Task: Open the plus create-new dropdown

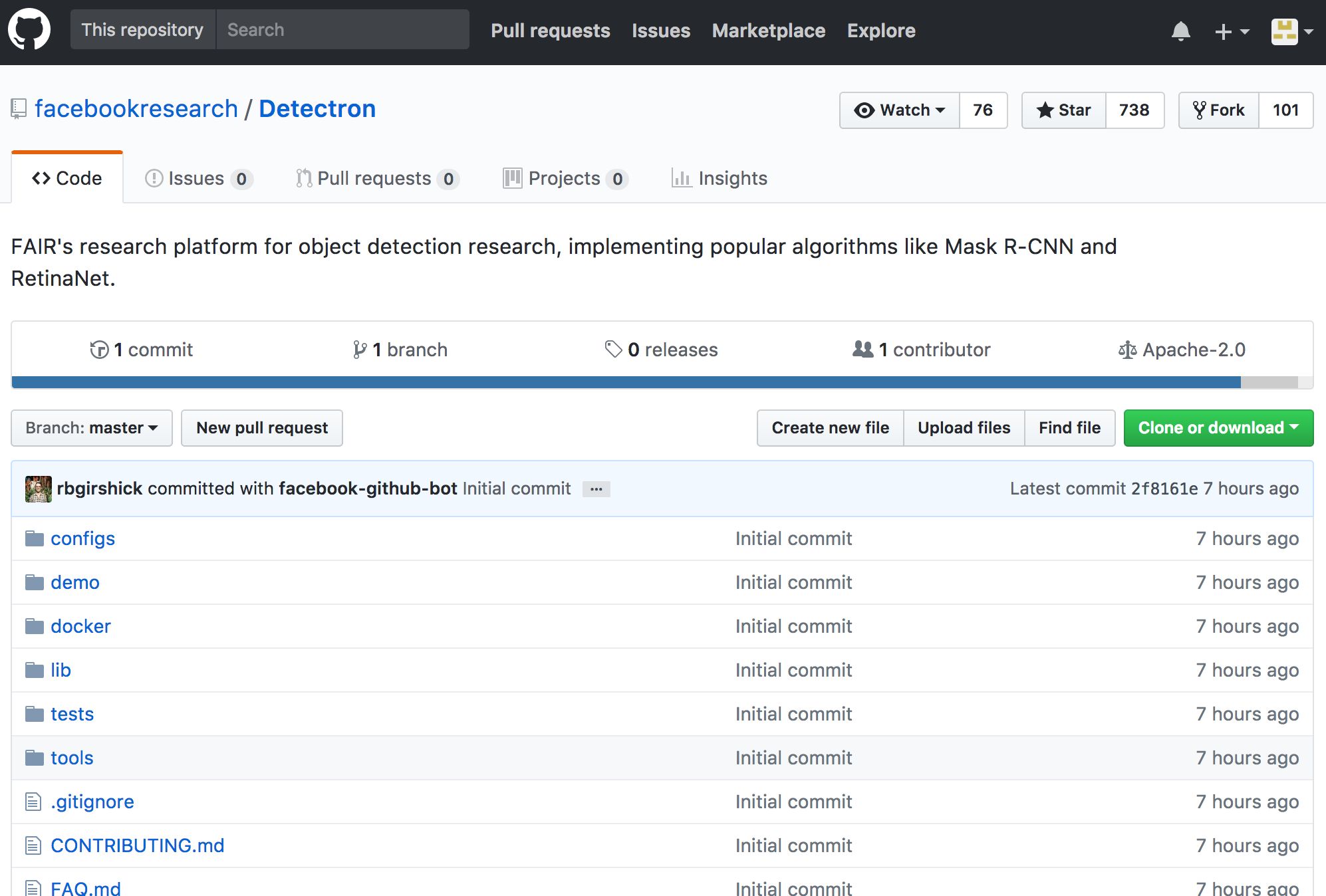Action: (1232, 31)
